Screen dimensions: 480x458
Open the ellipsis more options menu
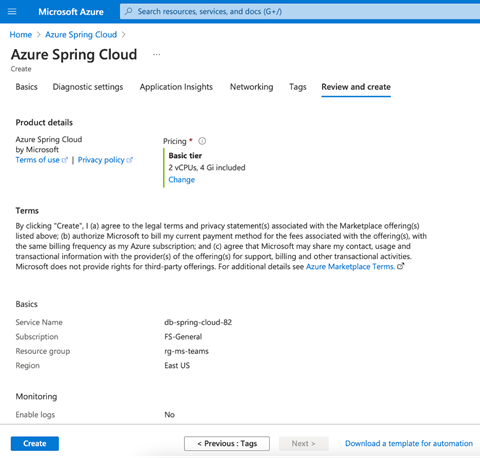[156, 54]
